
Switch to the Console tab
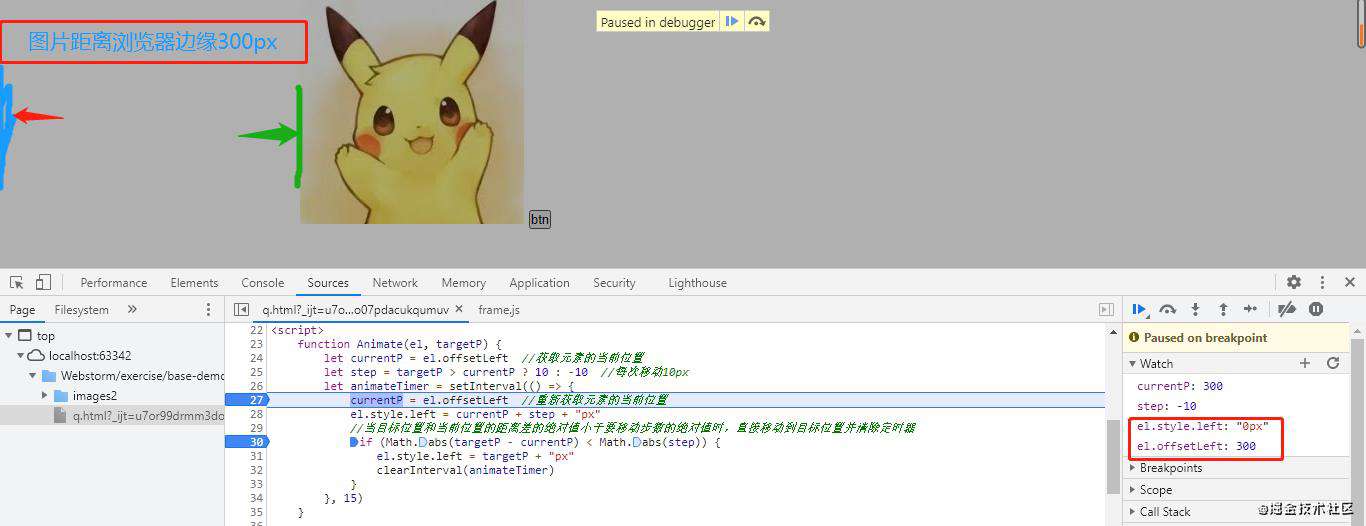coord(263,283)
